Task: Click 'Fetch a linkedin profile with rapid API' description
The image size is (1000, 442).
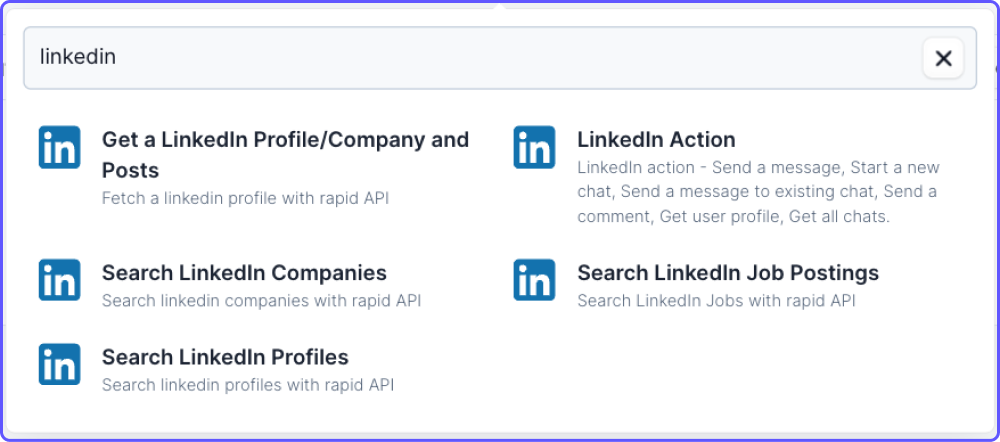Action: (x=246, y=198)
